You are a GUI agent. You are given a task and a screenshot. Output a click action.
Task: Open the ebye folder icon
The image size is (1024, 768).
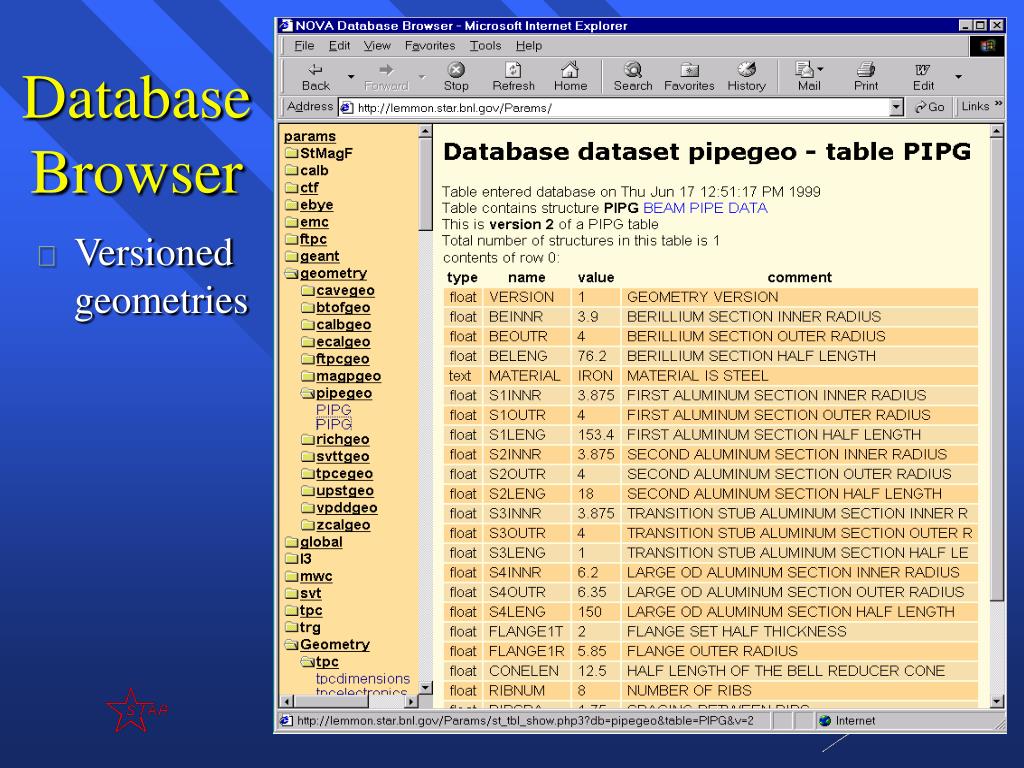point(291,205)
